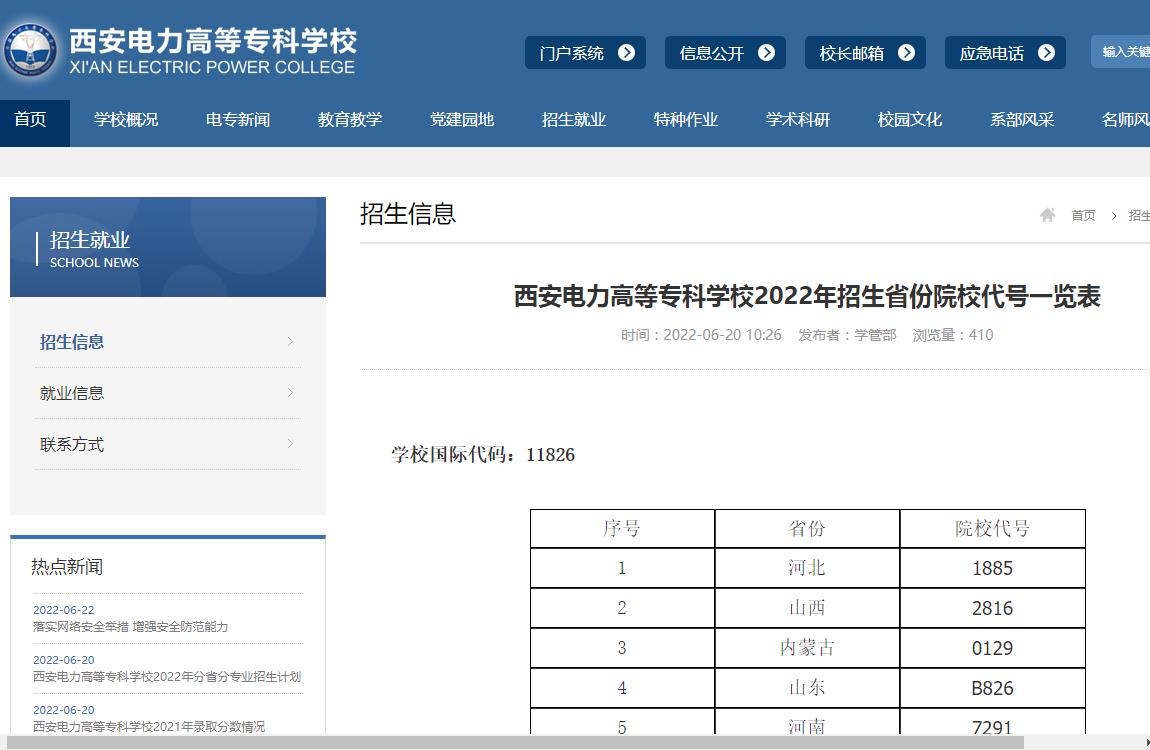
Task: Click the 内蒙古 province cell
Action: [x=807, y=648]
